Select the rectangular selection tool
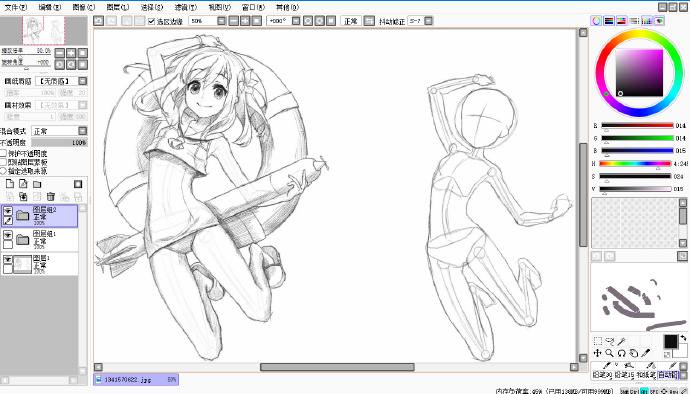This screenshot has width=690, height=394. 598,341
